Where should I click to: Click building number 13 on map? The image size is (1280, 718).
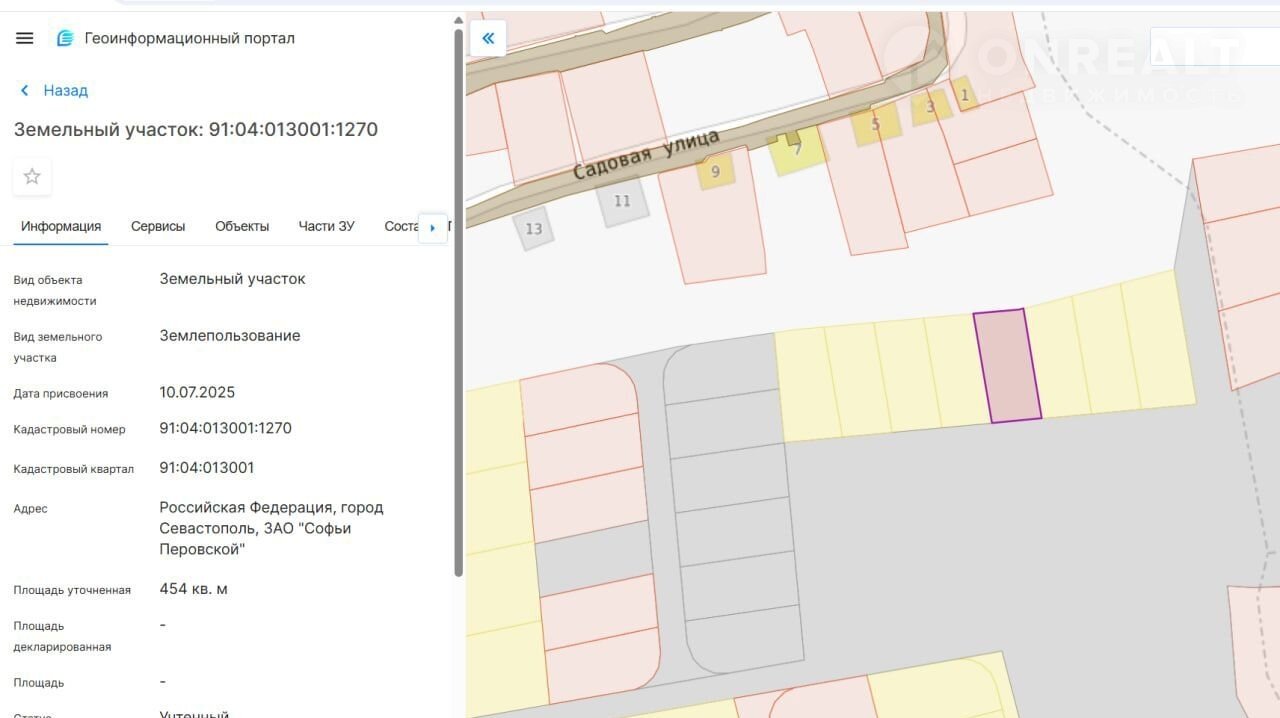[534, 229]
